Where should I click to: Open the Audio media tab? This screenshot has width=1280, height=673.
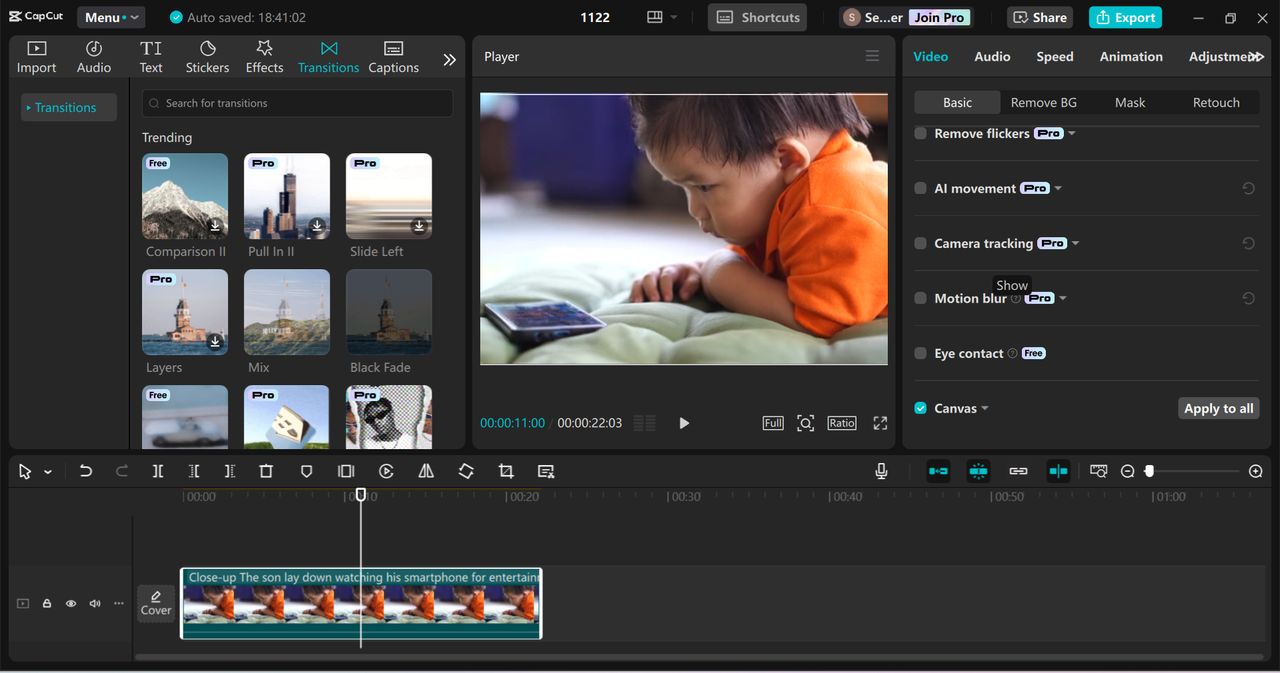tap(94, 57)
